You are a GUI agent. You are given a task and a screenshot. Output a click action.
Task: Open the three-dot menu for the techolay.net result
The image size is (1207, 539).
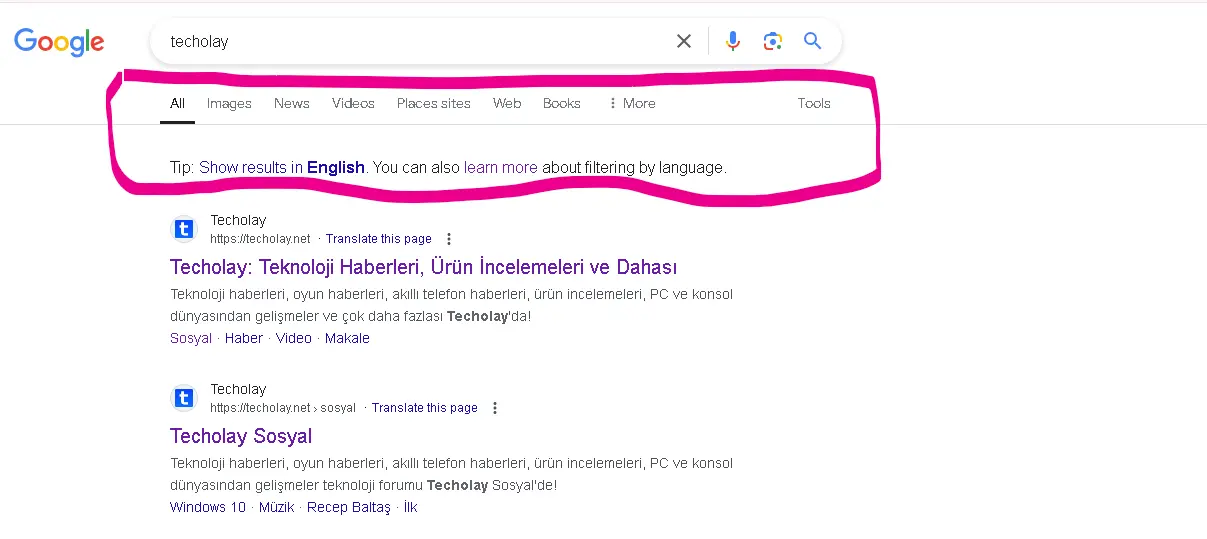449,239
